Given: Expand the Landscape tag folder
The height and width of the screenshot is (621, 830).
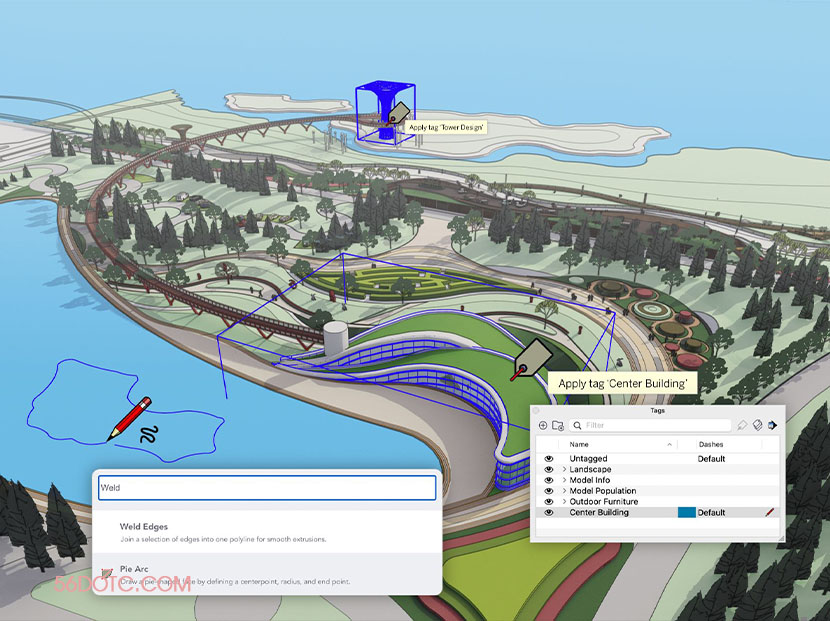Looking at the screenshot, I should 564,470.
